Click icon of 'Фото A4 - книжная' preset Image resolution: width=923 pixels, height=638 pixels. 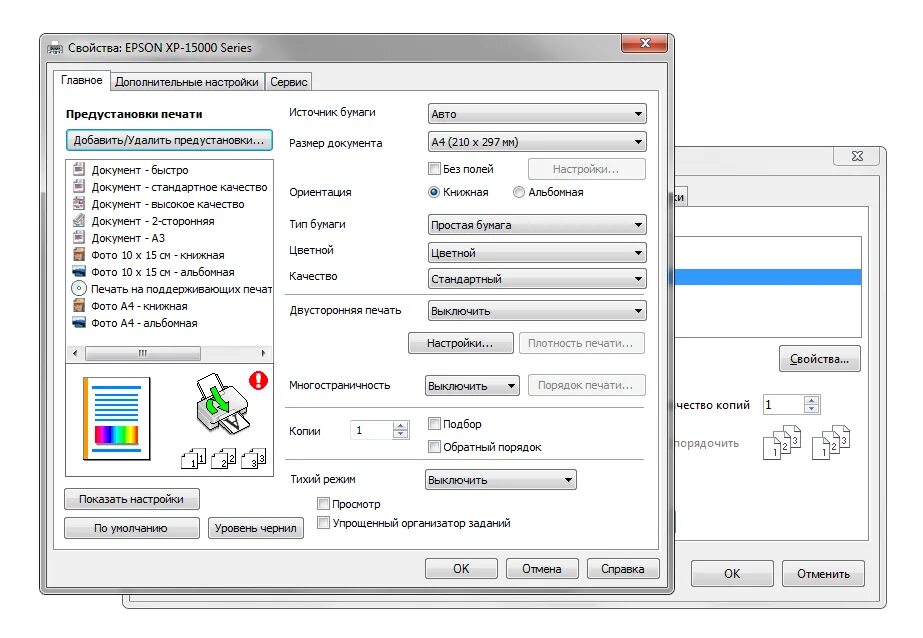78,306
